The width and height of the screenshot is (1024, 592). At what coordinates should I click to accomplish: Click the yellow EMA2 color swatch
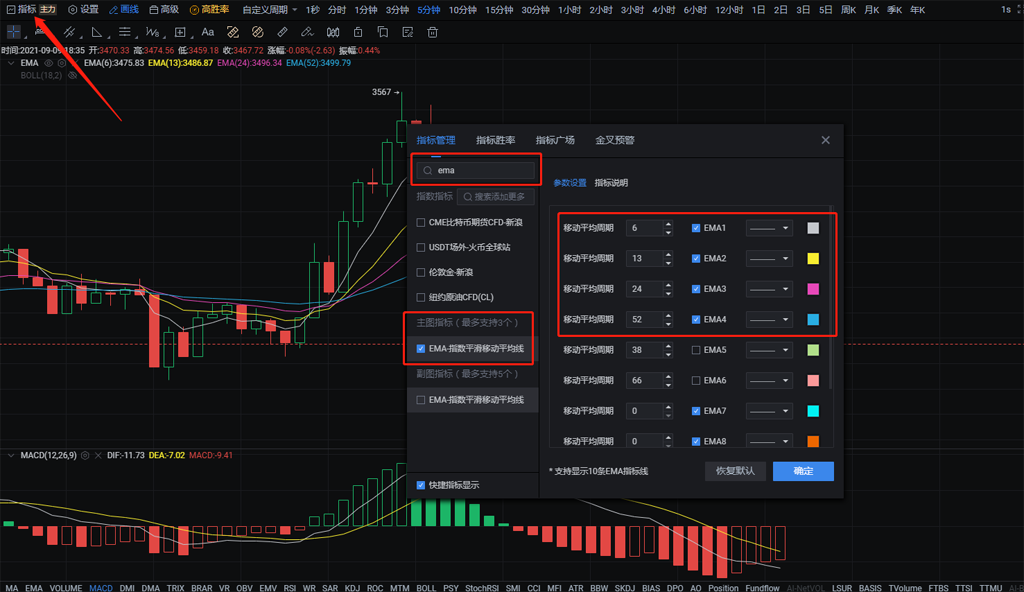click(x=813, y=259)
